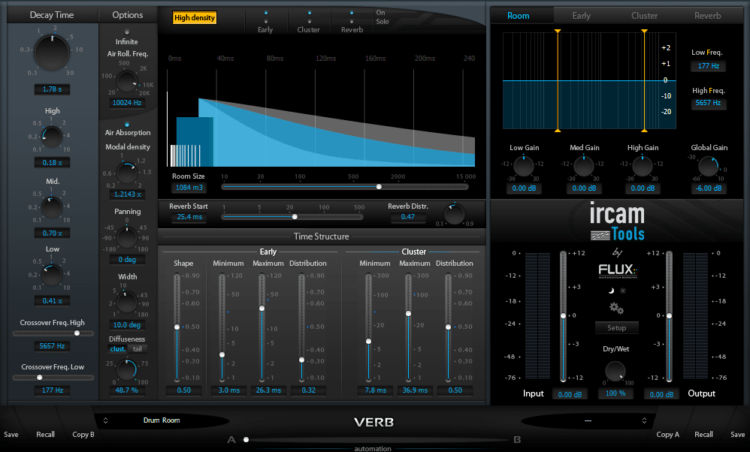Click the Output gain fader handle
Image resolution: width=750 pixels, height=452 pixels.
point(669,316)
